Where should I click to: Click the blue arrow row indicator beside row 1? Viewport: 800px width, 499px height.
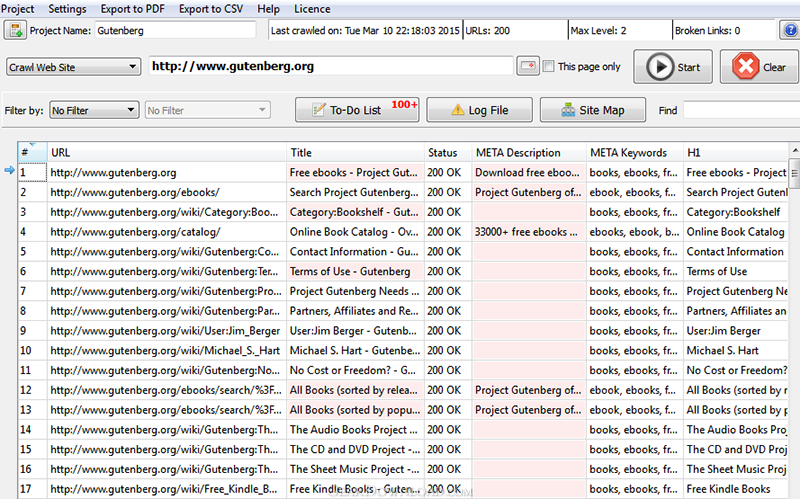[9, 170]
